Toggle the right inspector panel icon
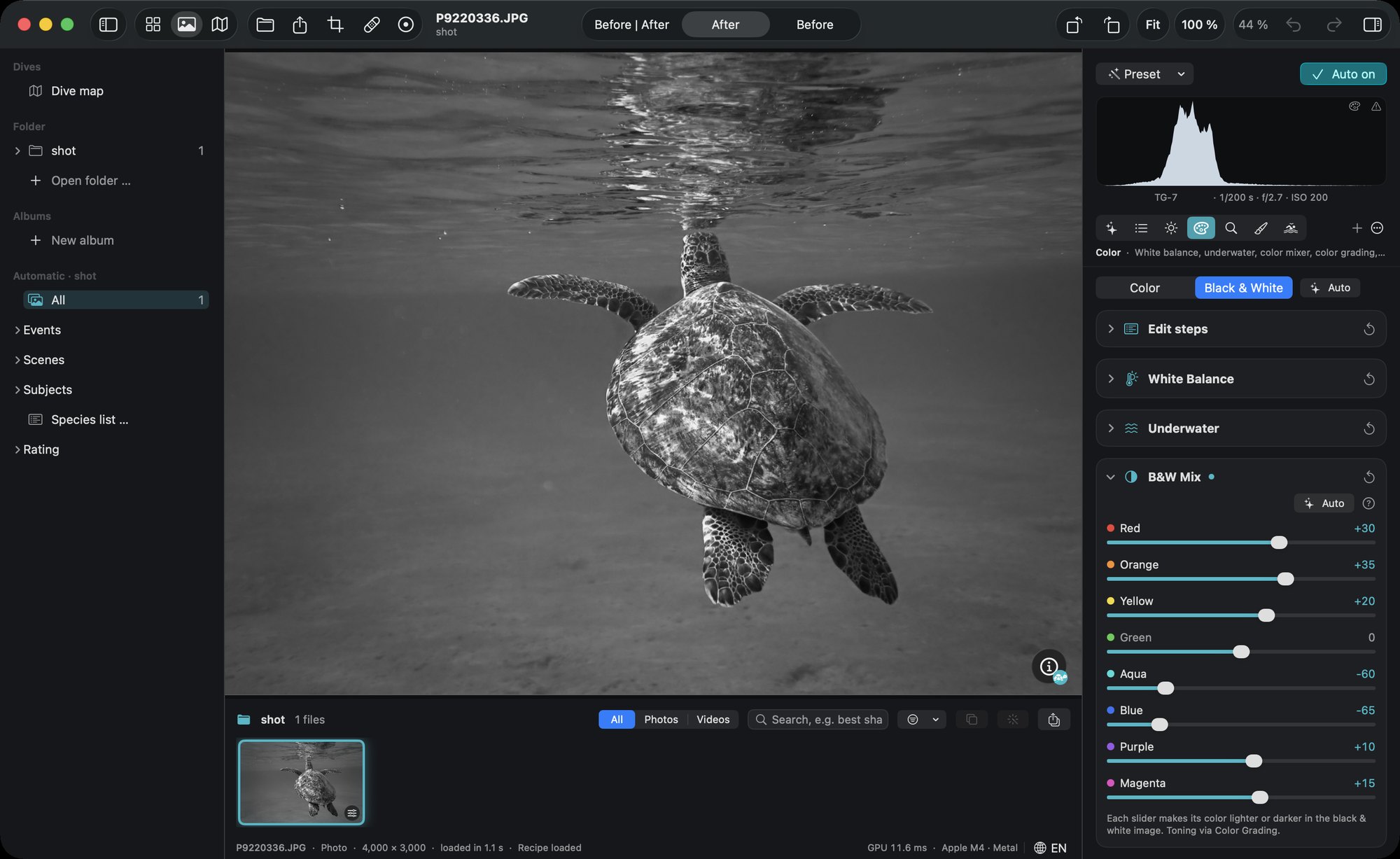The width and height of the screenshot is (1400, 859). (x=1372, y=25)
